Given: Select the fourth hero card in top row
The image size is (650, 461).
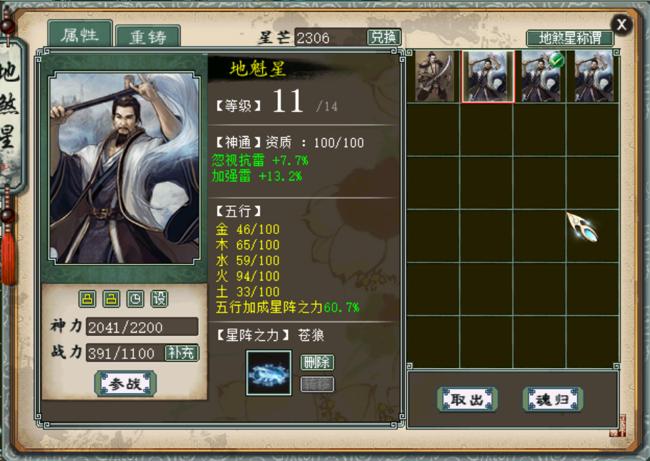Looking at the screenshot, I should 594,76.
